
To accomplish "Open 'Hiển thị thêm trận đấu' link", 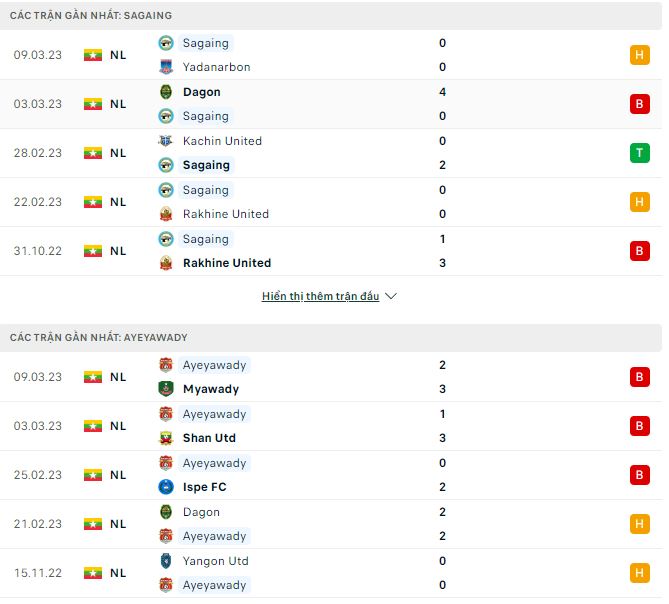I will point(320,297).
